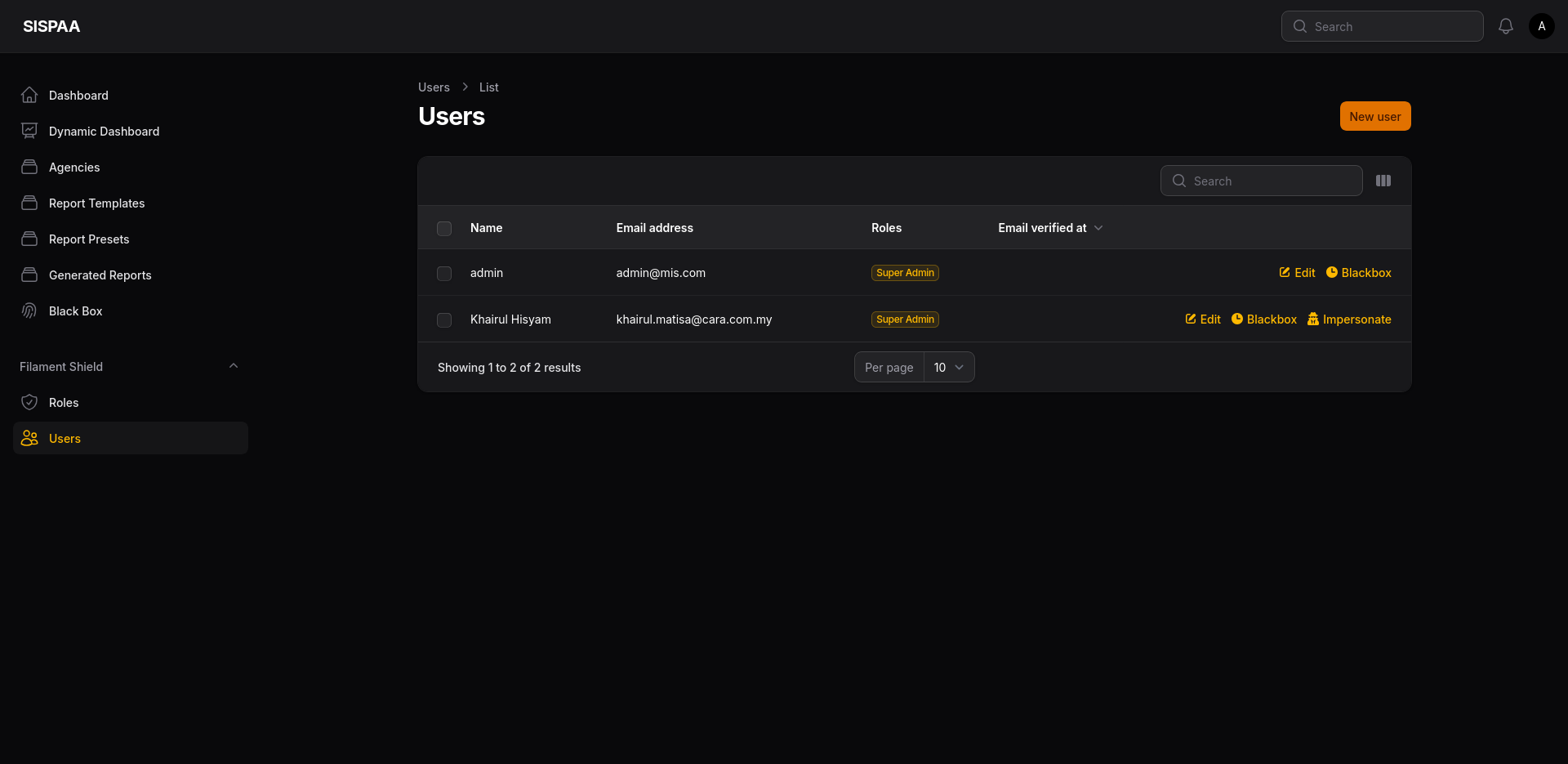Check the checkbox on Khairul Hisyam's row
The image size is (1568, 764).
[443, 320]
